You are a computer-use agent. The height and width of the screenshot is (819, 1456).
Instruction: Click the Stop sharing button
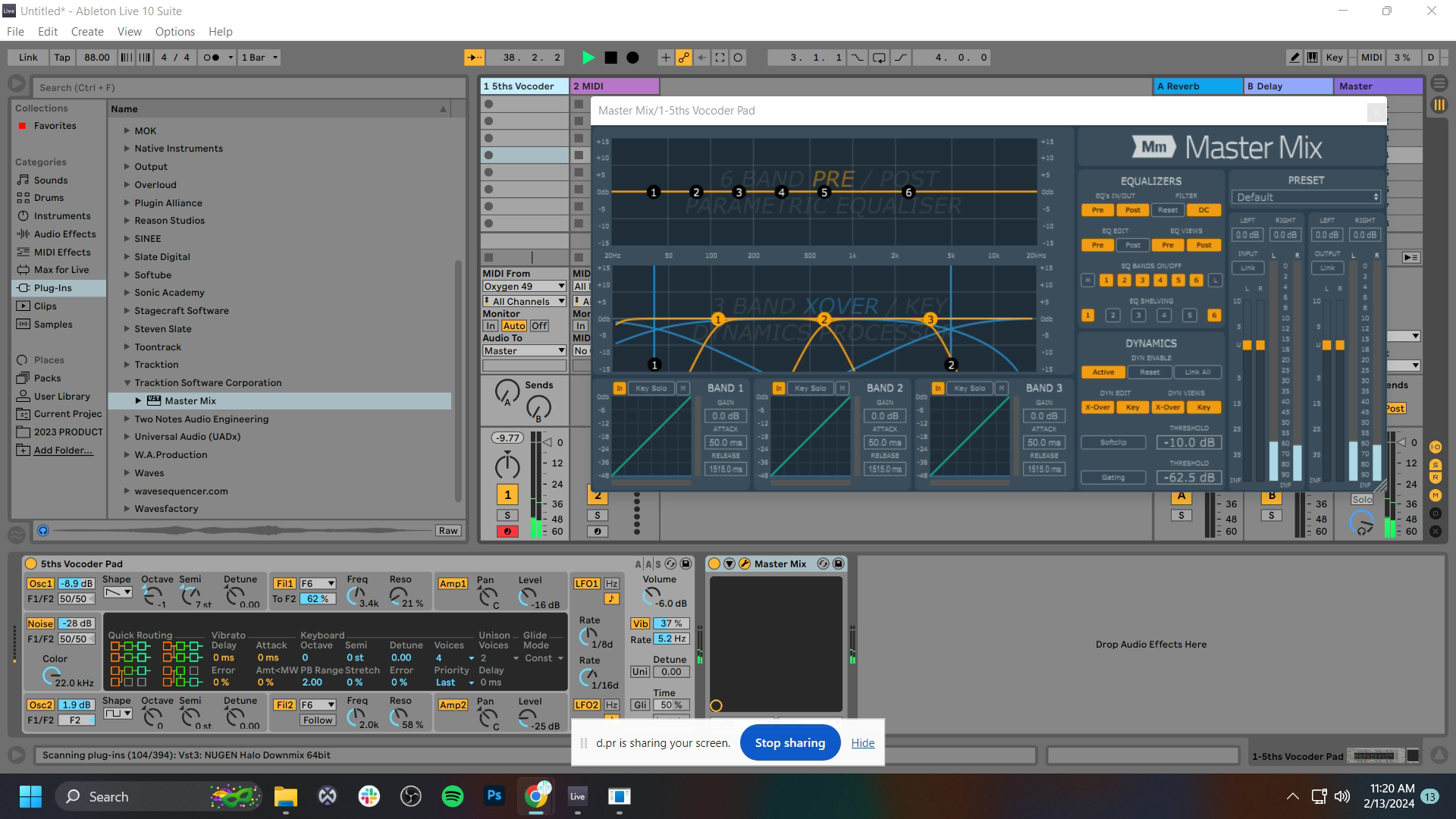point(789,743)
